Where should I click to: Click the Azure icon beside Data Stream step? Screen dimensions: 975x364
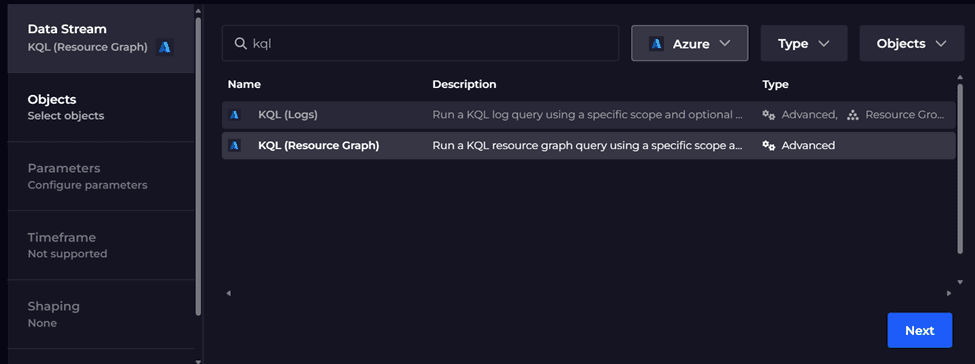(x=165, y=47)
